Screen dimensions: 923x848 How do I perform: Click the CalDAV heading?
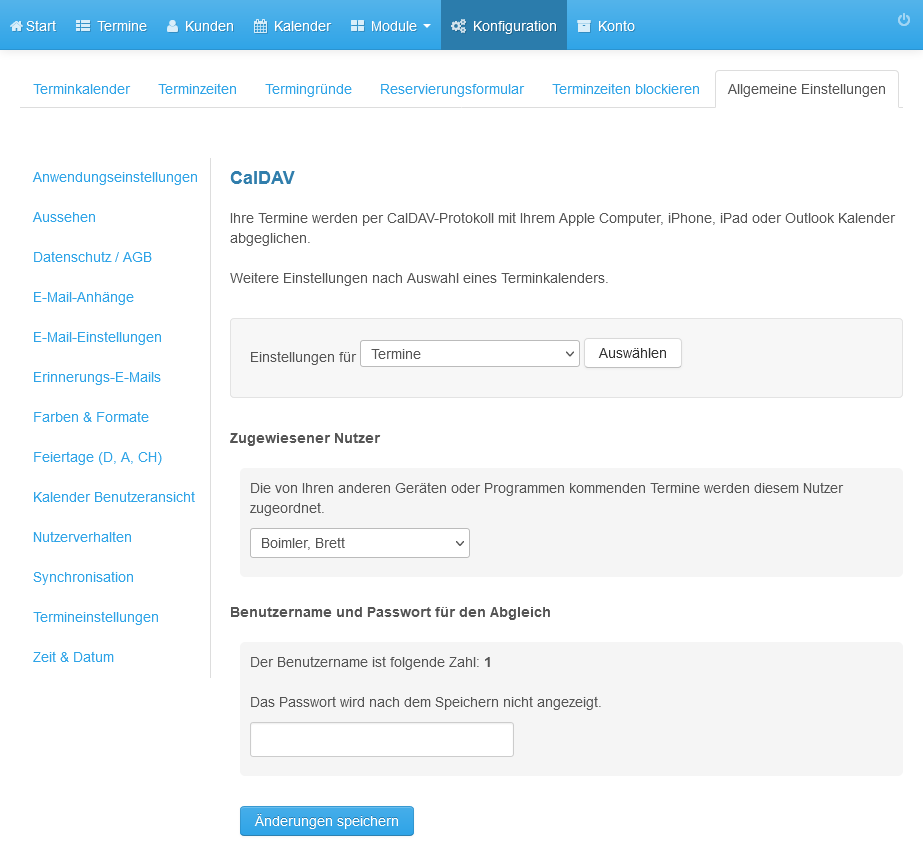[262, 178]
